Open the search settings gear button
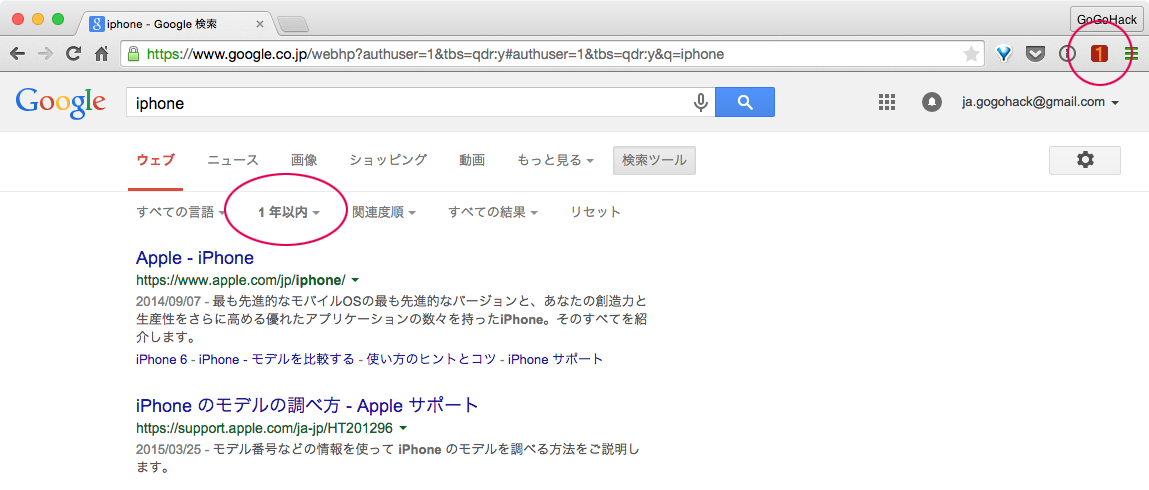Screen dimensions: 1149x490 1085,160
